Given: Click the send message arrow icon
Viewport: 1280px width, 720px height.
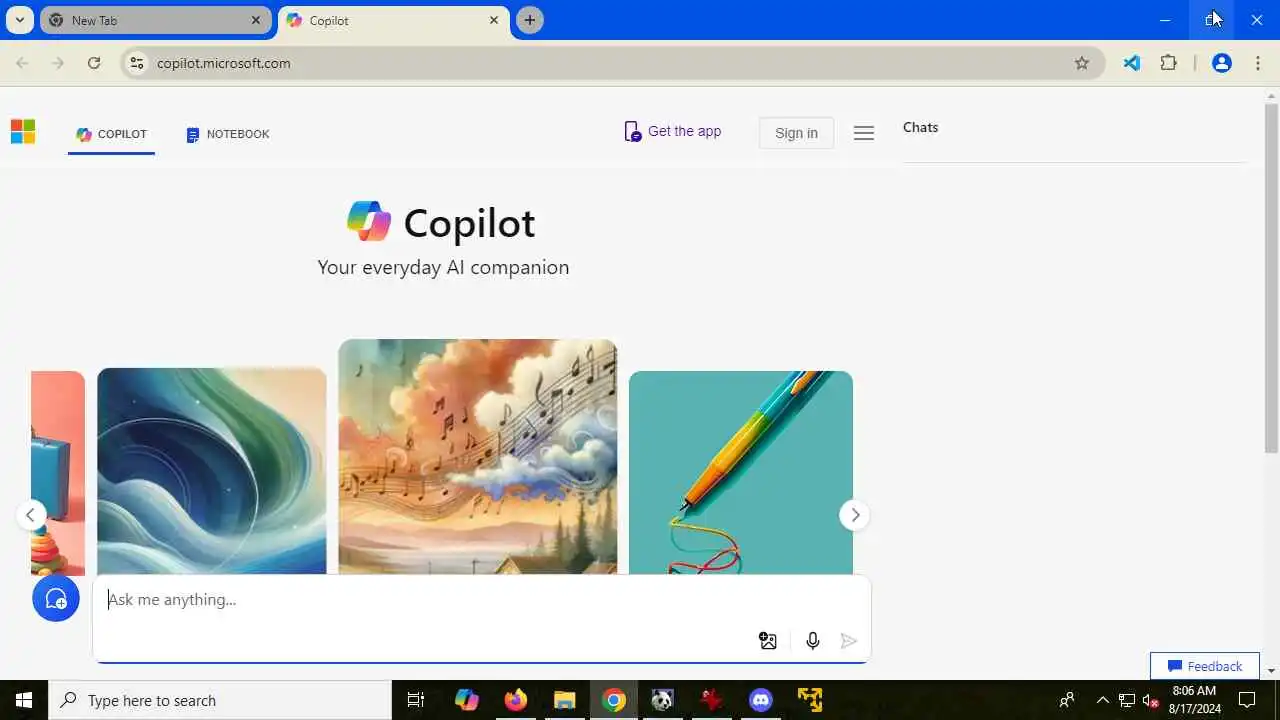Looking at the screenshot, I should (x=849, y=641).
